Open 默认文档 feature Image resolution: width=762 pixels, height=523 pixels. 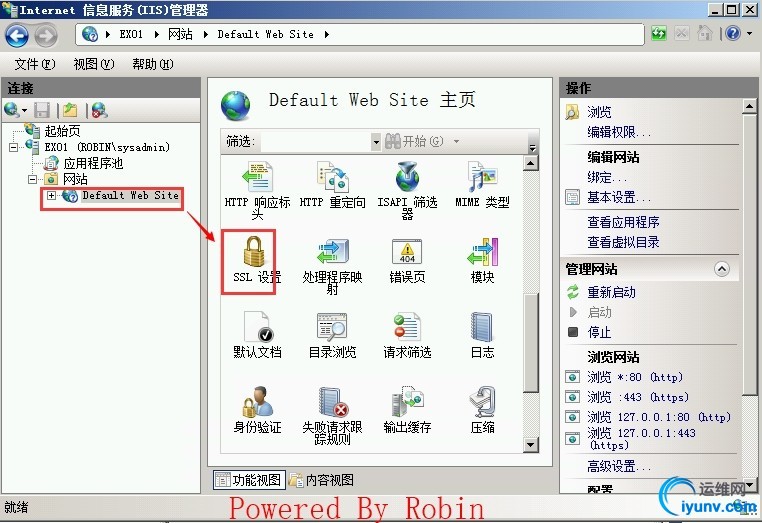click(258, 335)
